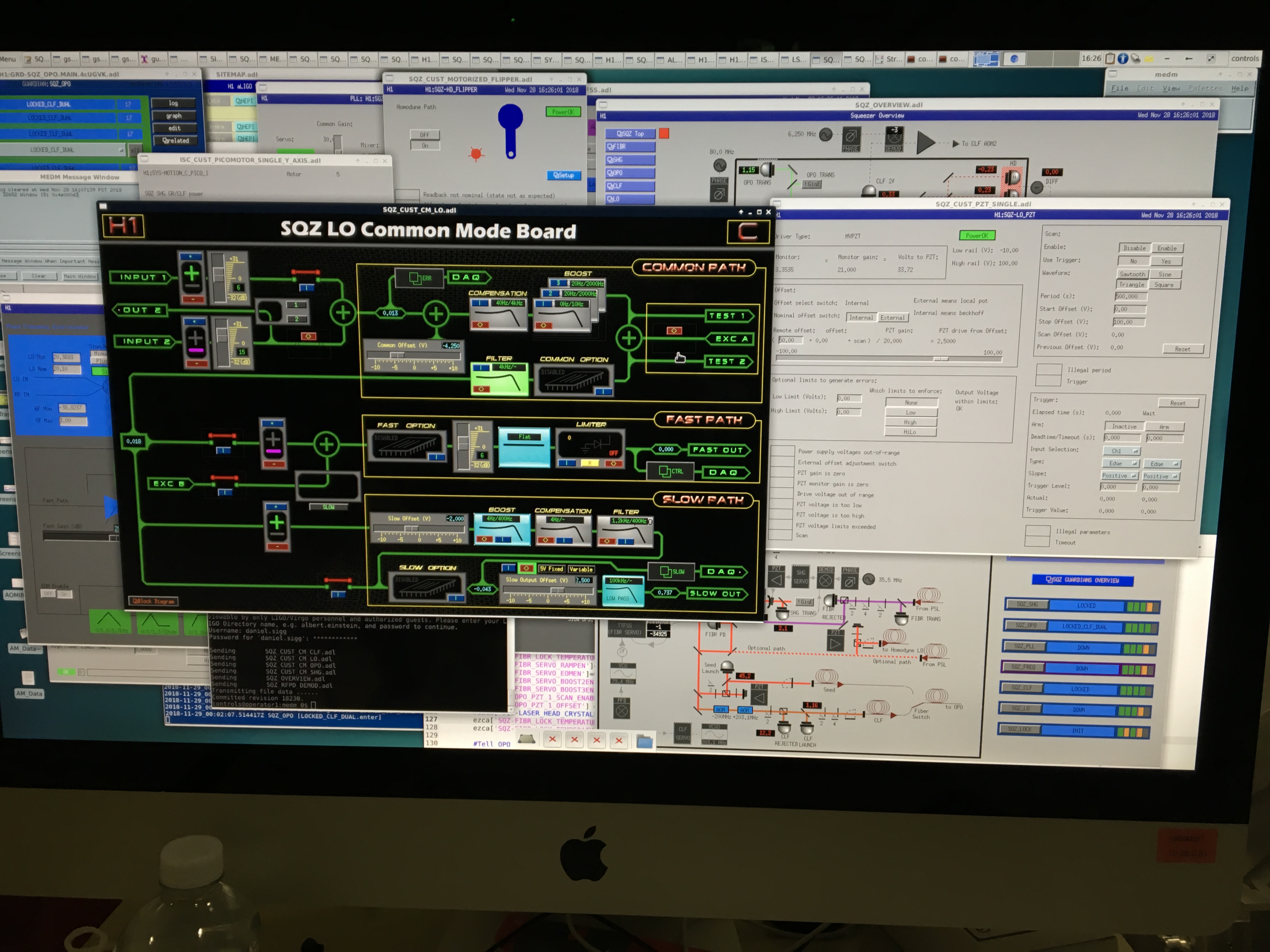This screenshot has width=1270, height=952.
Task: Select the Sine waveform option
Action: click(x=1165, y=274)
